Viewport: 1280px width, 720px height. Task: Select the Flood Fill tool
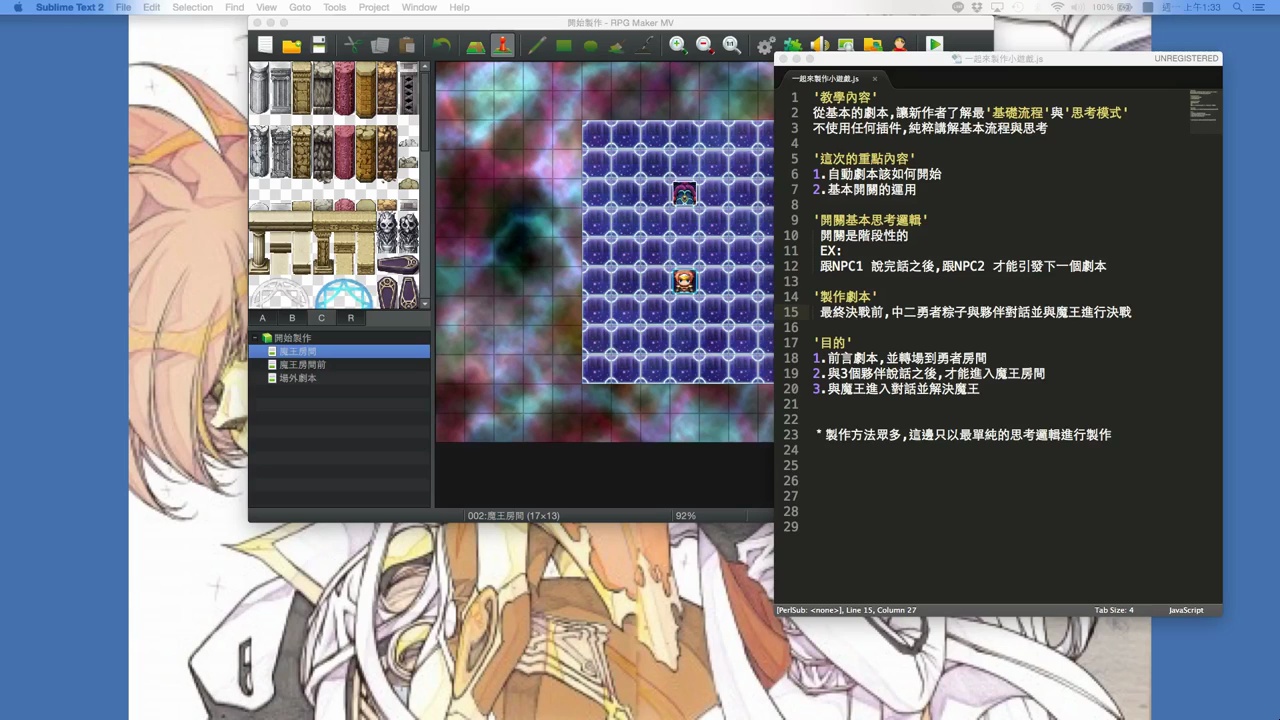[617, 45]
